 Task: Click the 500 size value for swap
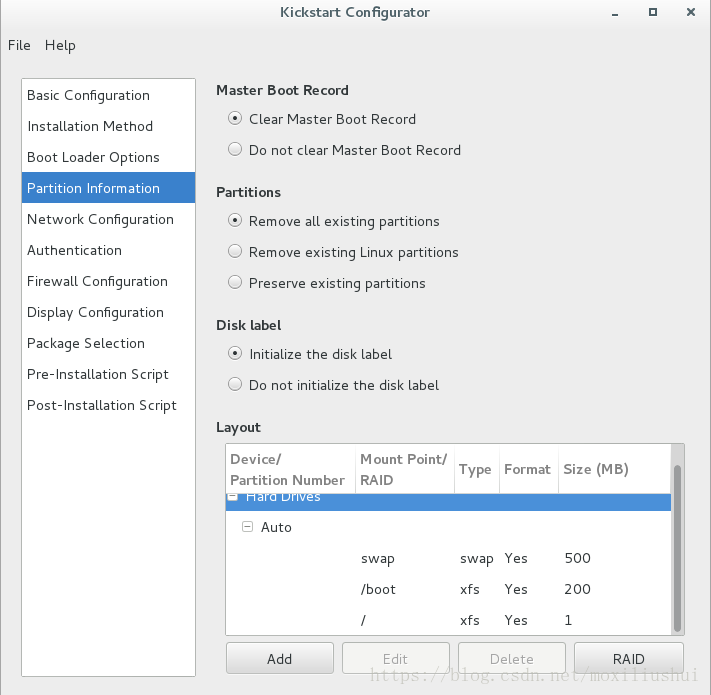click(577, 558)
